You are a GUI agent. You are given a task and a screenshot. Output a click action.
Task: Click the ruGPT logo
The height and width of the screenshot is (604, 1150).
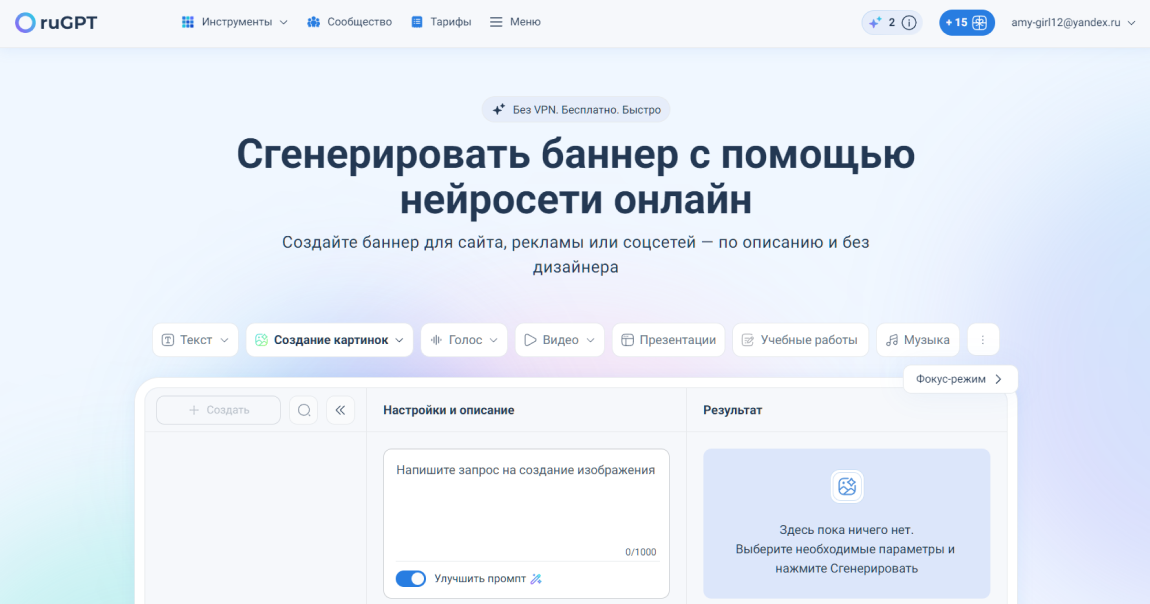point(56,23)
